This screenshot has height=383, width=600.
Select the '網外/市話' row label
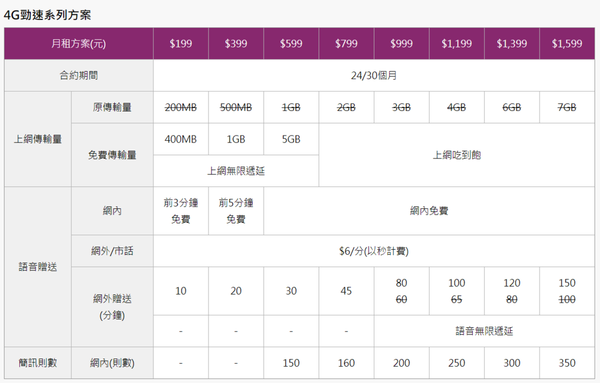point(112,251)
